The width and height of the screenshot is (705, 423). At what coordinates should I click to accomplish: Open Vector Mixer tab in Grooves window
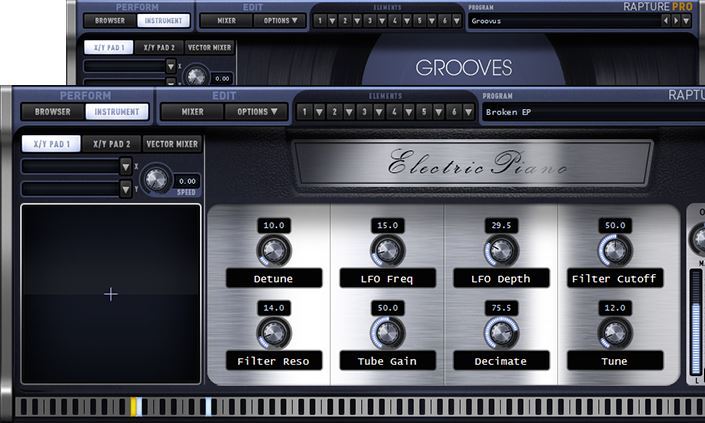(210, 47)
